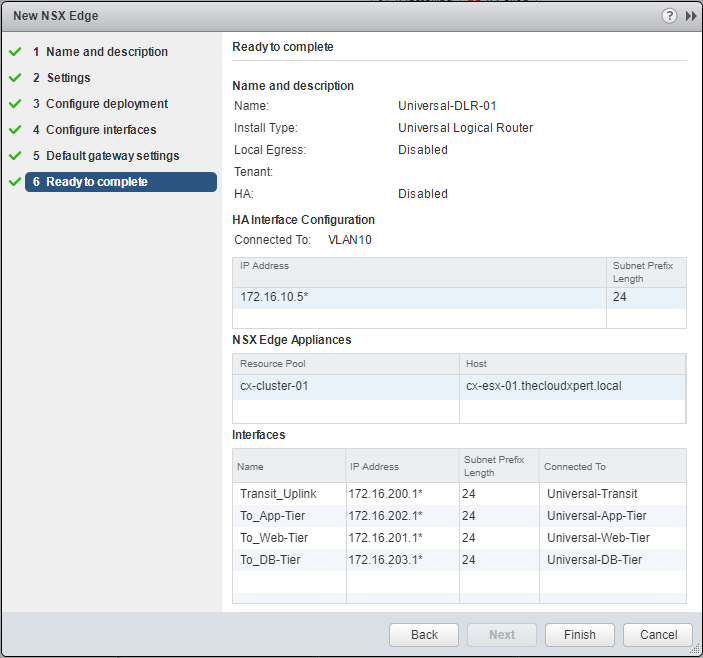Click green checkmark beside Ready to complete
703x658 pixels.
tap(14, 182)
